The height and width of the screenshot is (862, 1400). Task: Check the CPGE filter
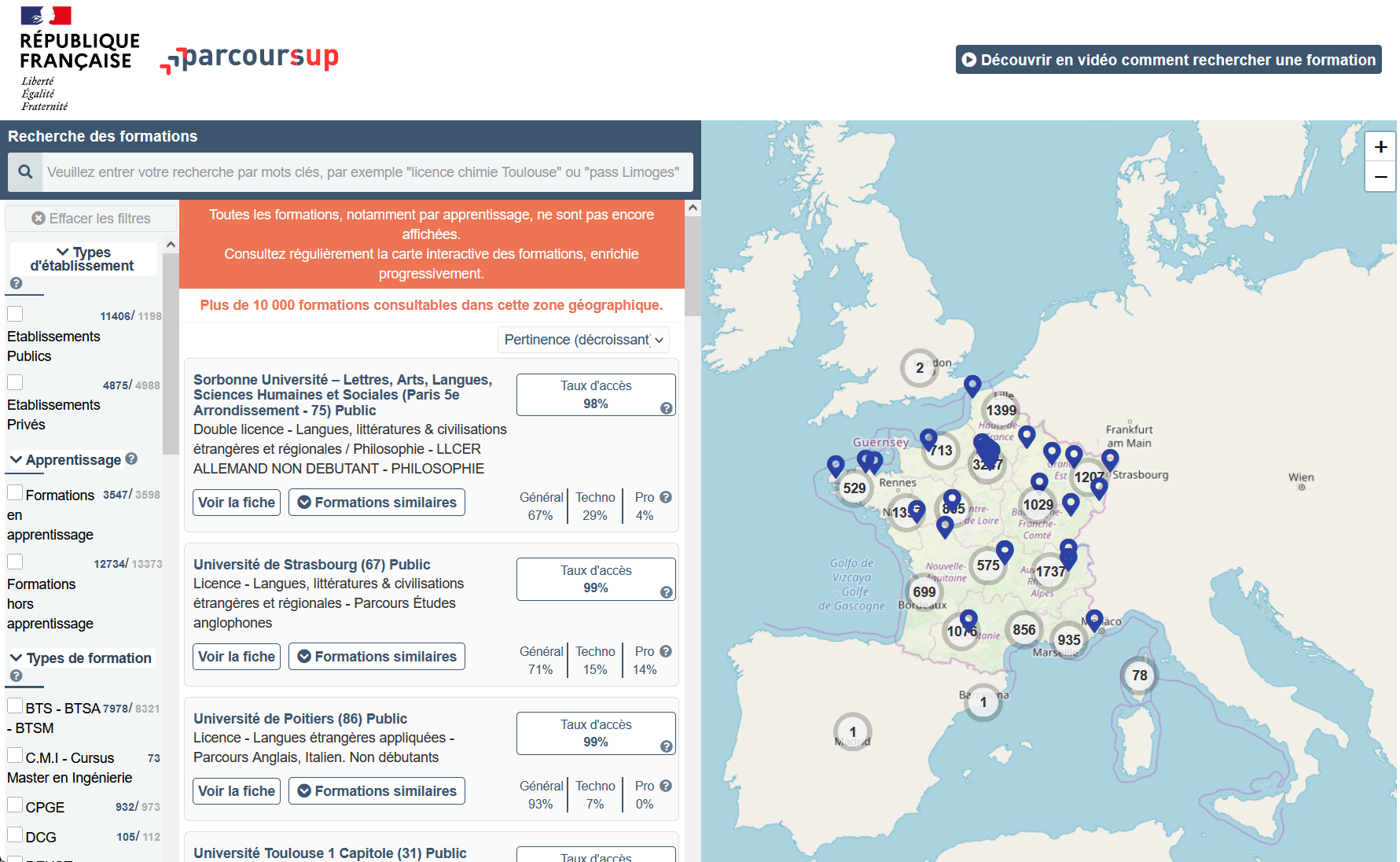[x=15, y=805]
